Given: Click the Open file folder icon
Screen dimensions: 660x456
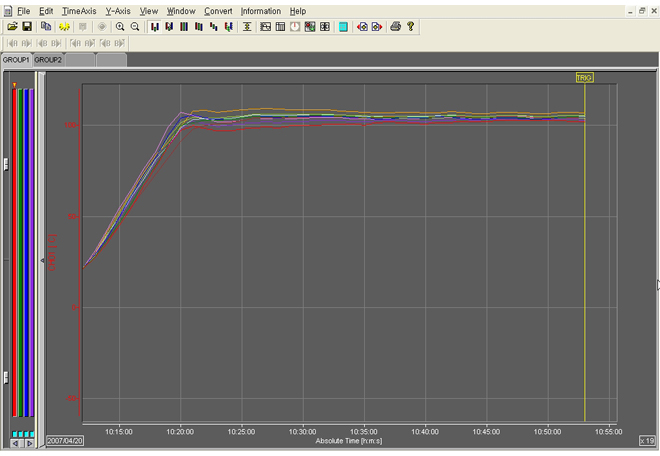Looking at the screenshot, I should point(12,27).
